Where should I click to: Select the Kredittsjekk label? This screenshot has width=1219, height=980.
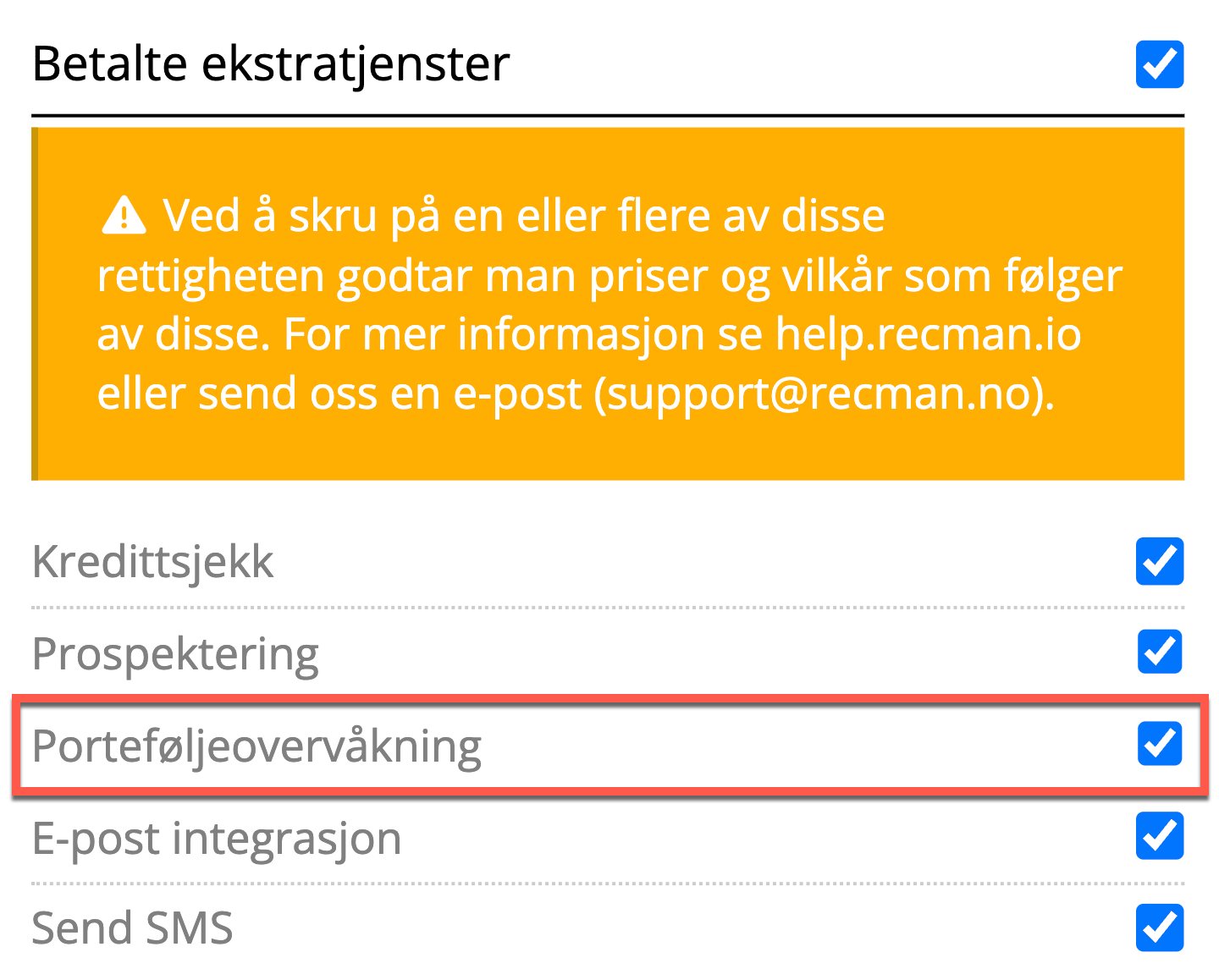point(152,562)
